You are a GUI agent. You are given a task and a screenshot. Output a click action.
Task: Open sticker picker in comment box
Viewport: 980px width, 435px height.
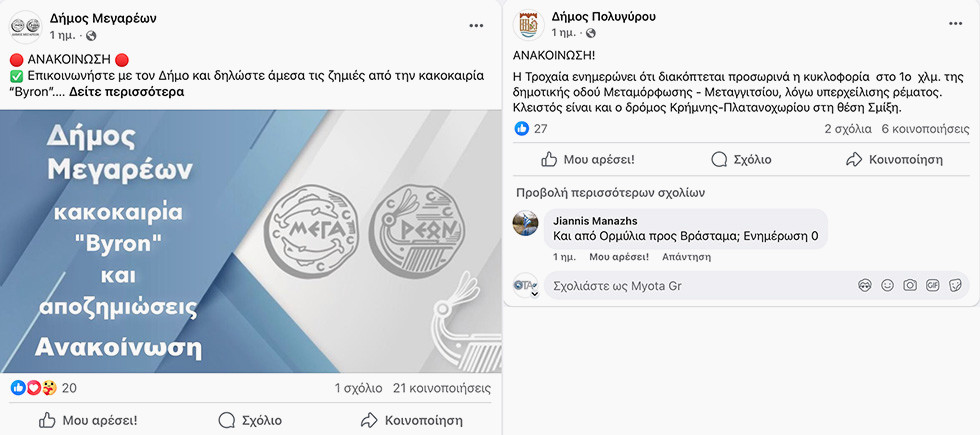[x=954, y=286]
